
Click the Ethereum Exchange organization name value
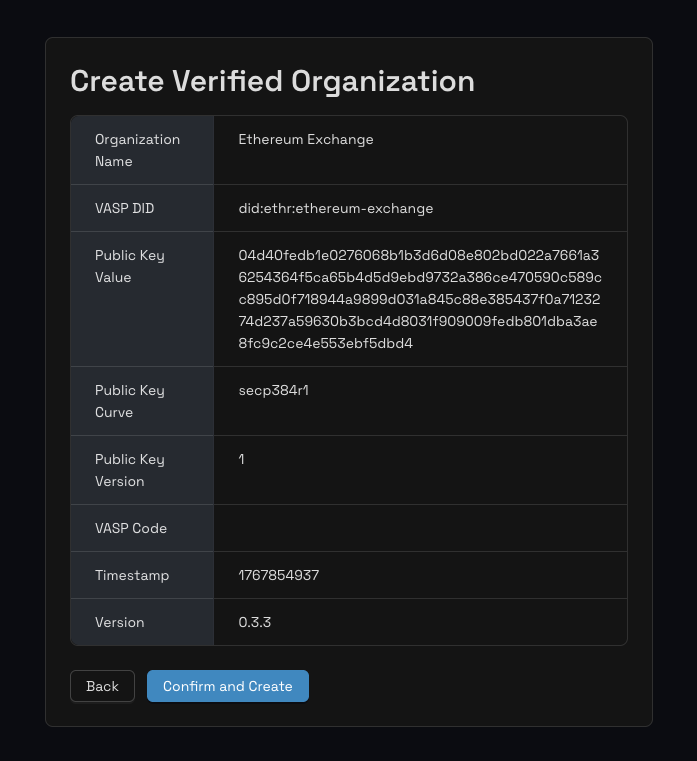305,139
